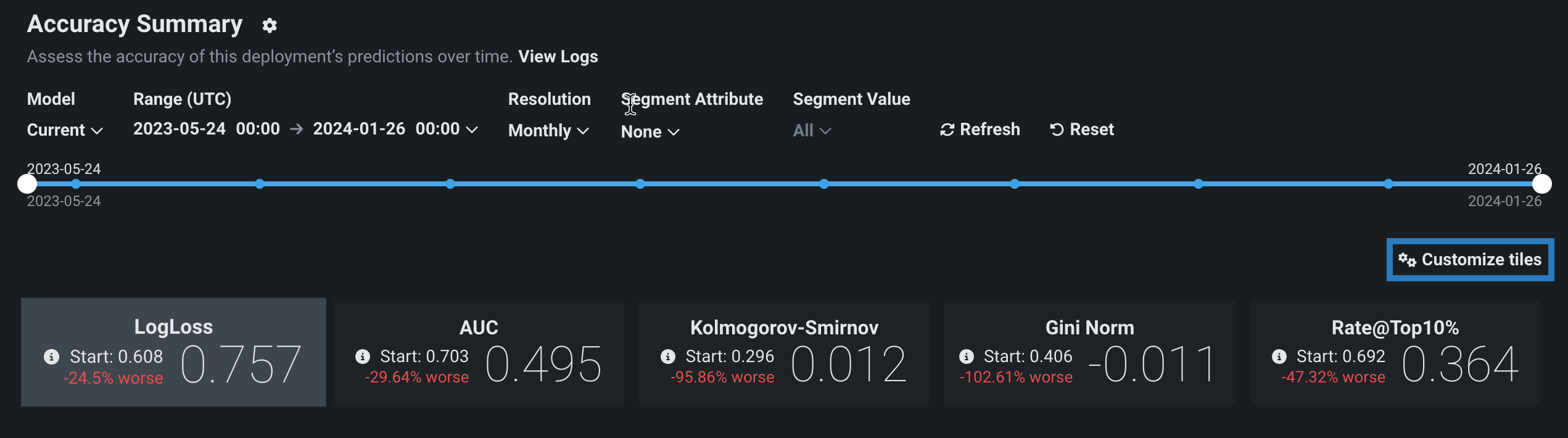Expand the Segment Attribute None dropdown
The image size is (1568, 438).
pos(650,132)
